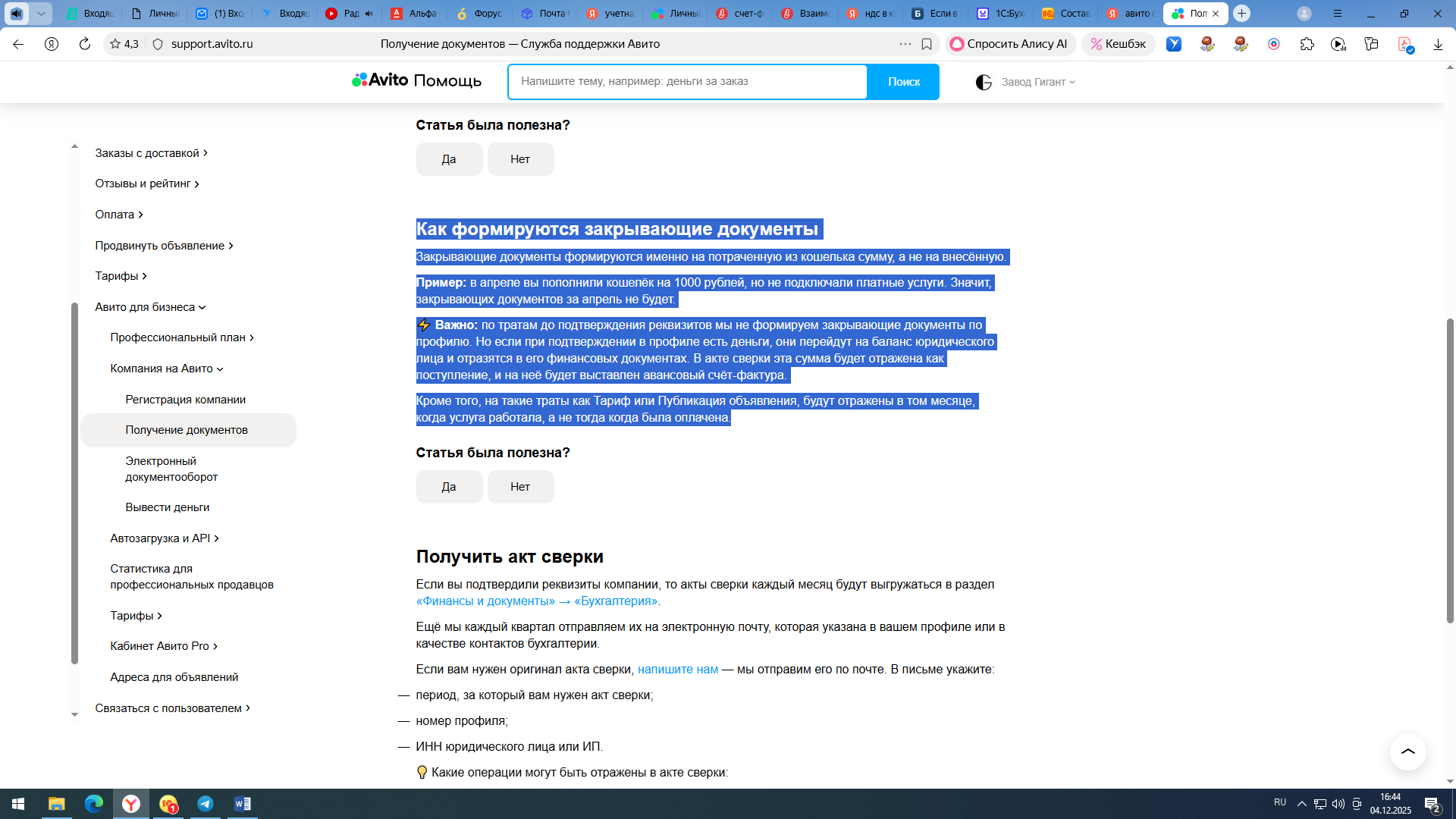Open Telegram from the taskbar

pos(206,804)
